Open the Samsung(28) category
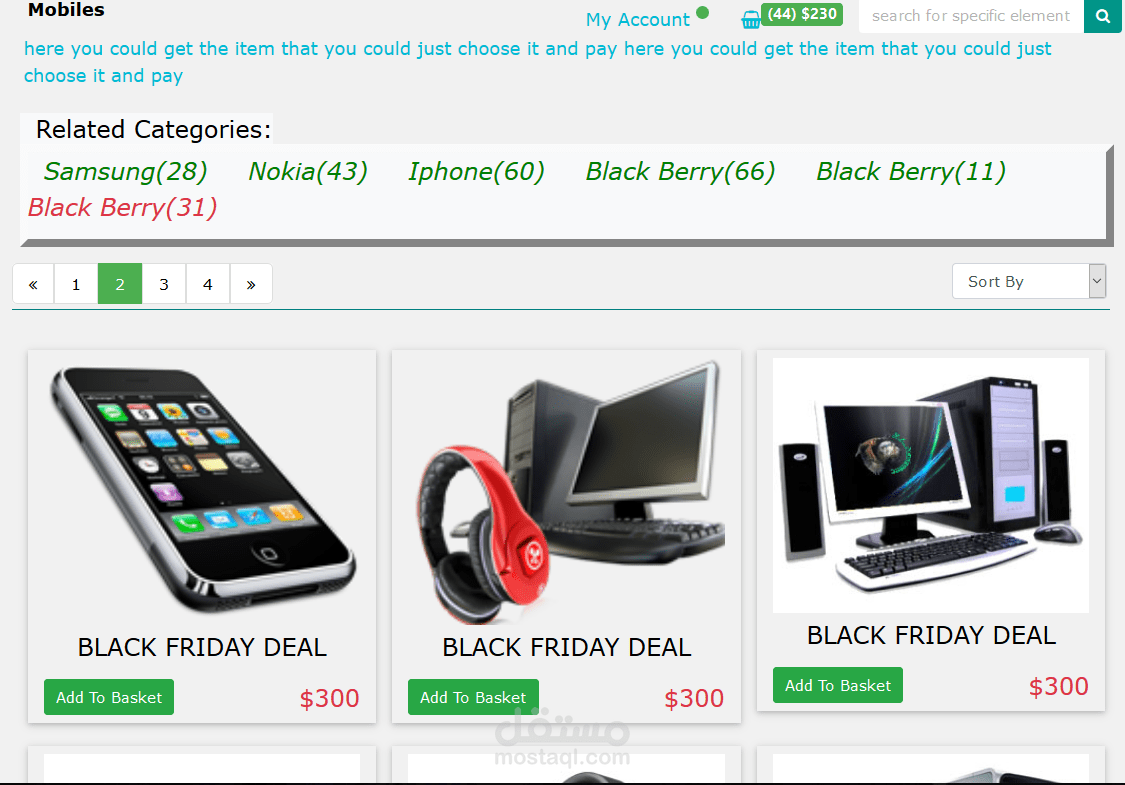 pos(126,171)
